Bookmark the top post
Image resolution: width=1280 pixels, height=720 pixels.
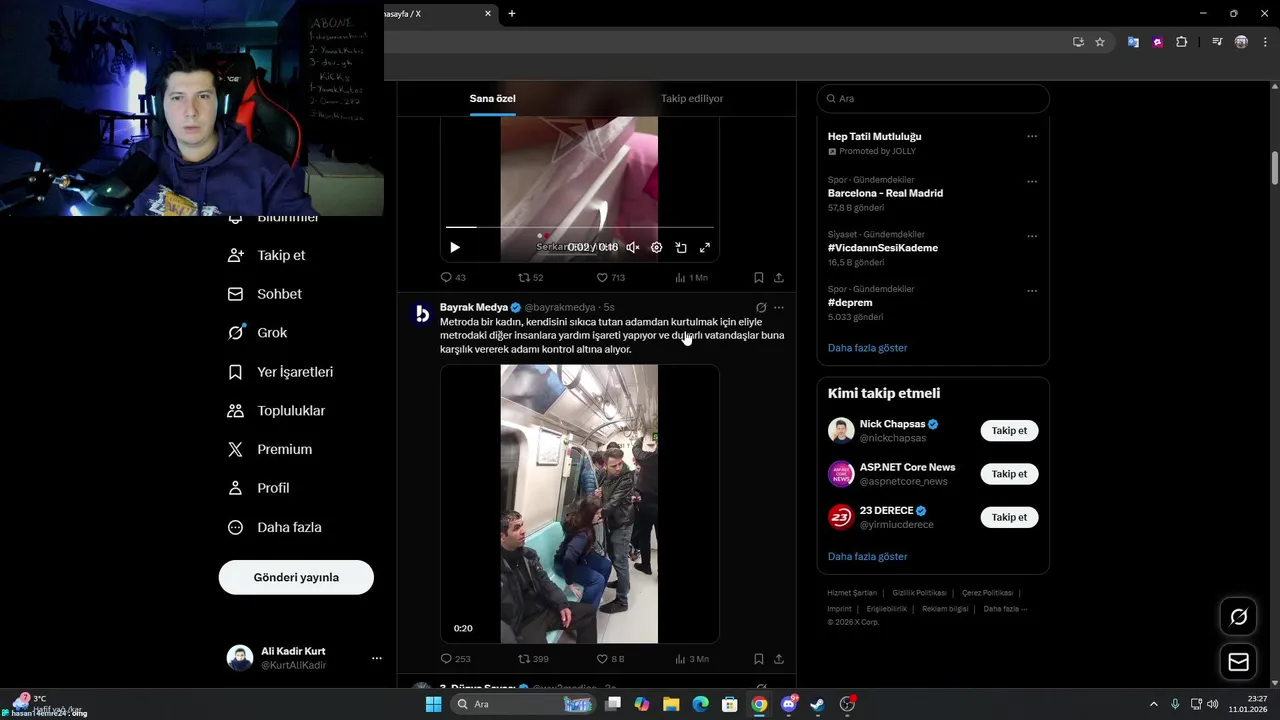tap(758, 277)
